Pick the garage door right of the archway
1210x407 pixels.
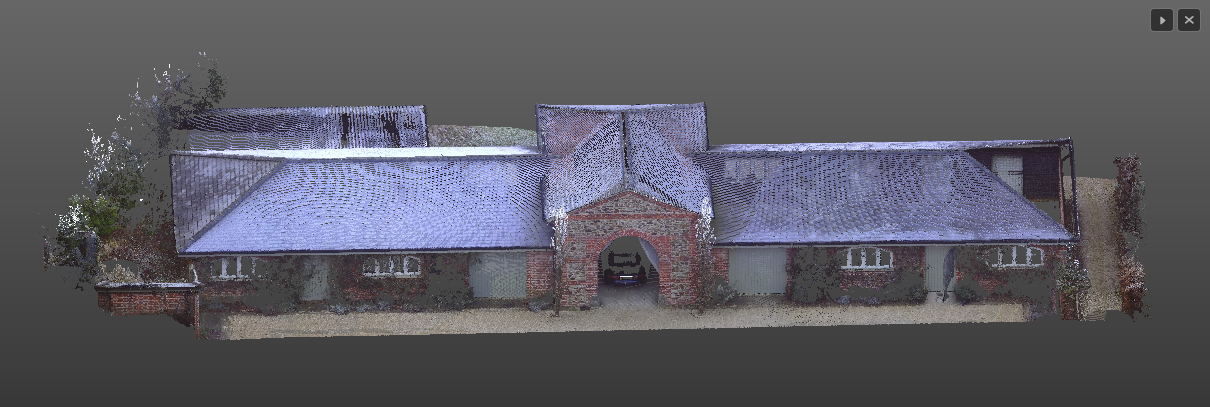tap(757, 271)
